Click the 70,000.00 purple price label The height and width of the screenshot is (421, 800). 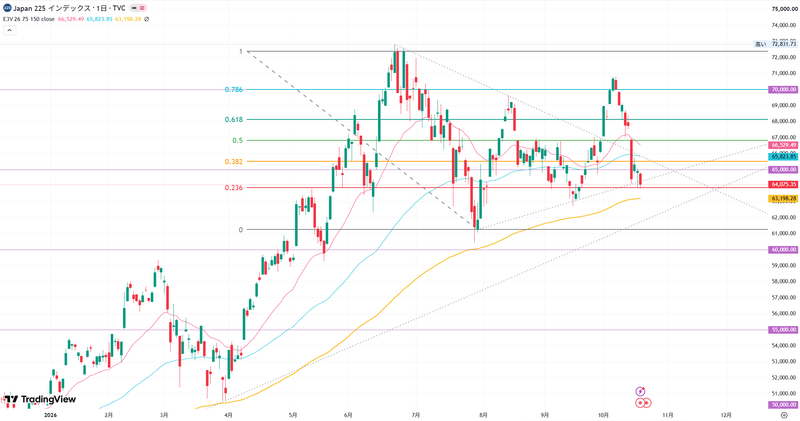(783, 89)
